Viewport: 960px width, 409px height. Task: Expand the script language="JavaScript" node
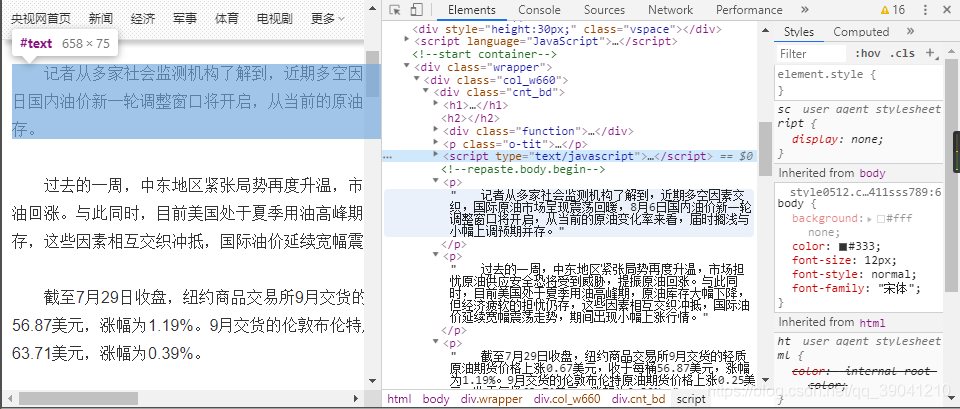coord(407,40)
